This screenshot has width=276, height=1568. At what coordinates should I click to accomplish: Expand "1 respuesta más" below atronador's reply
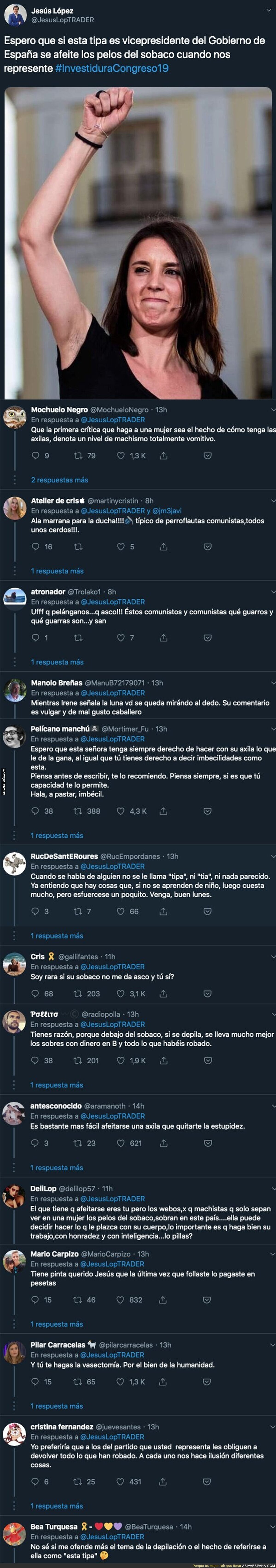[57, 662]
